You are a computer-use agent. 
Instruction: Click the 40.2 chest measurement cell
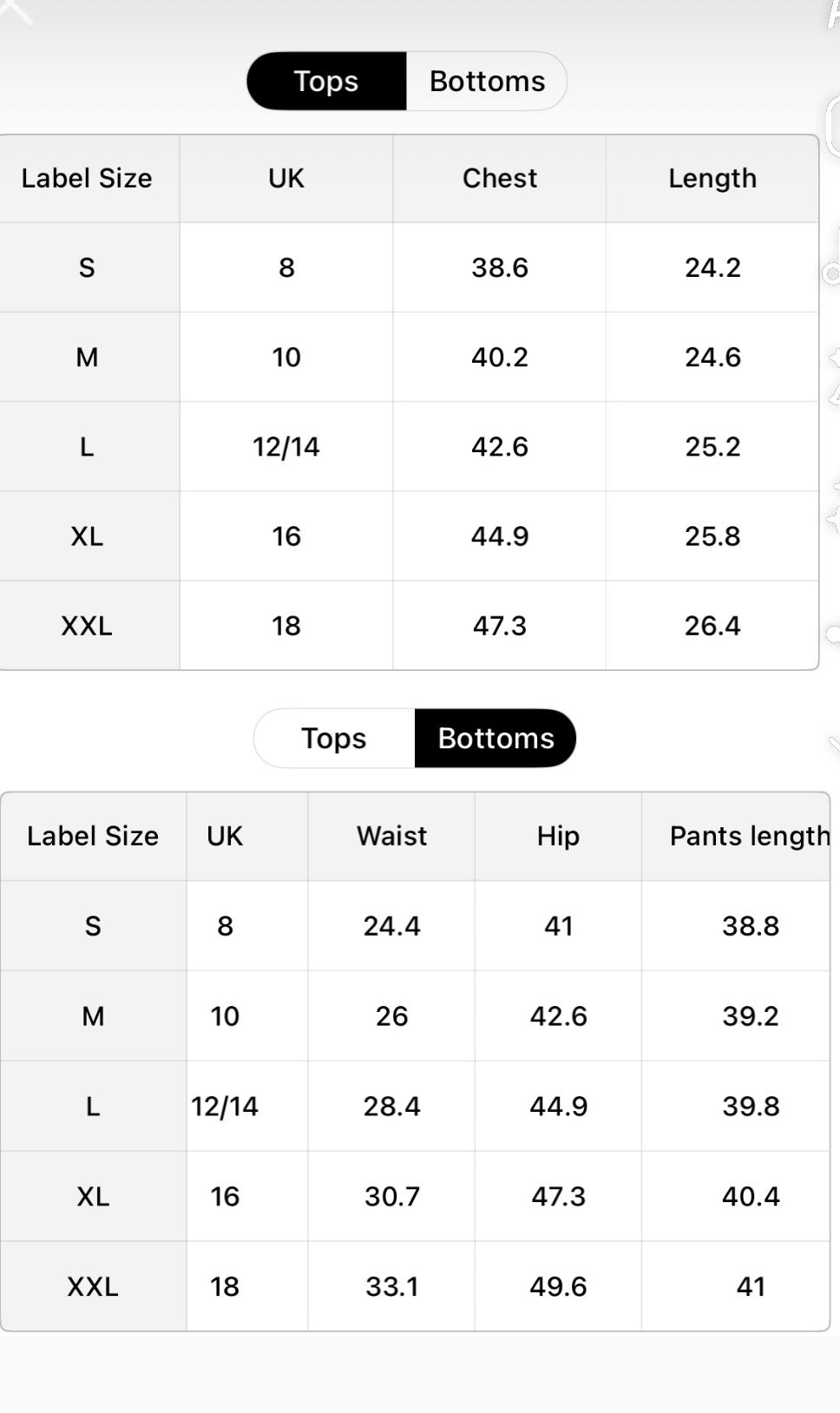pyautogui.click(x=500, y=358)
